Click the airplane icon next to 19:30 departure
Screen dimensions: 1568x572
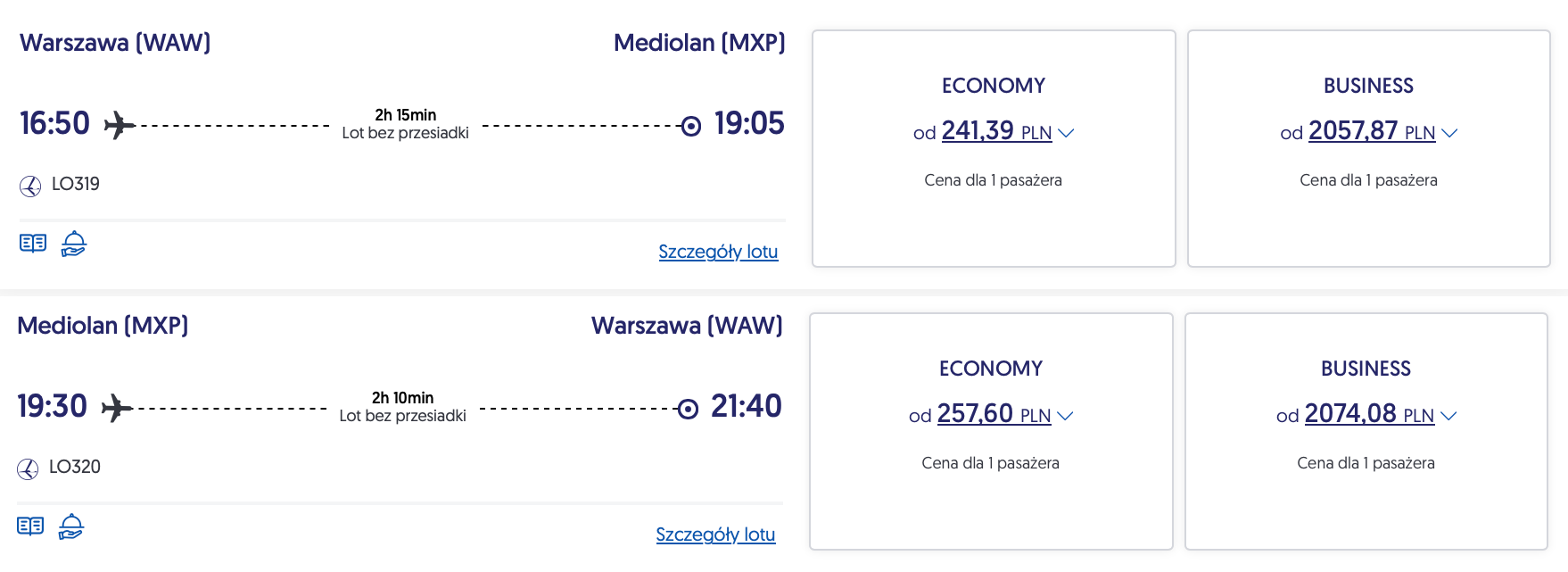pos(117,408)
